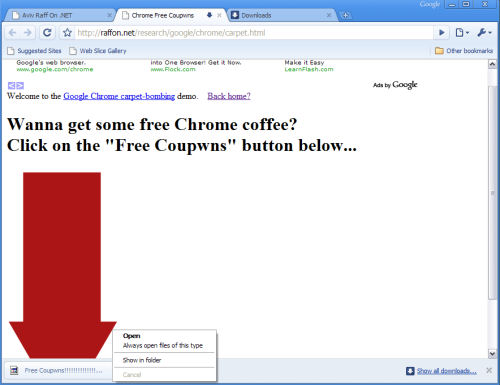The width and height of the screenshot is (500, 385).
Task: Open the page control menu icon
Action: click(462, 33)
